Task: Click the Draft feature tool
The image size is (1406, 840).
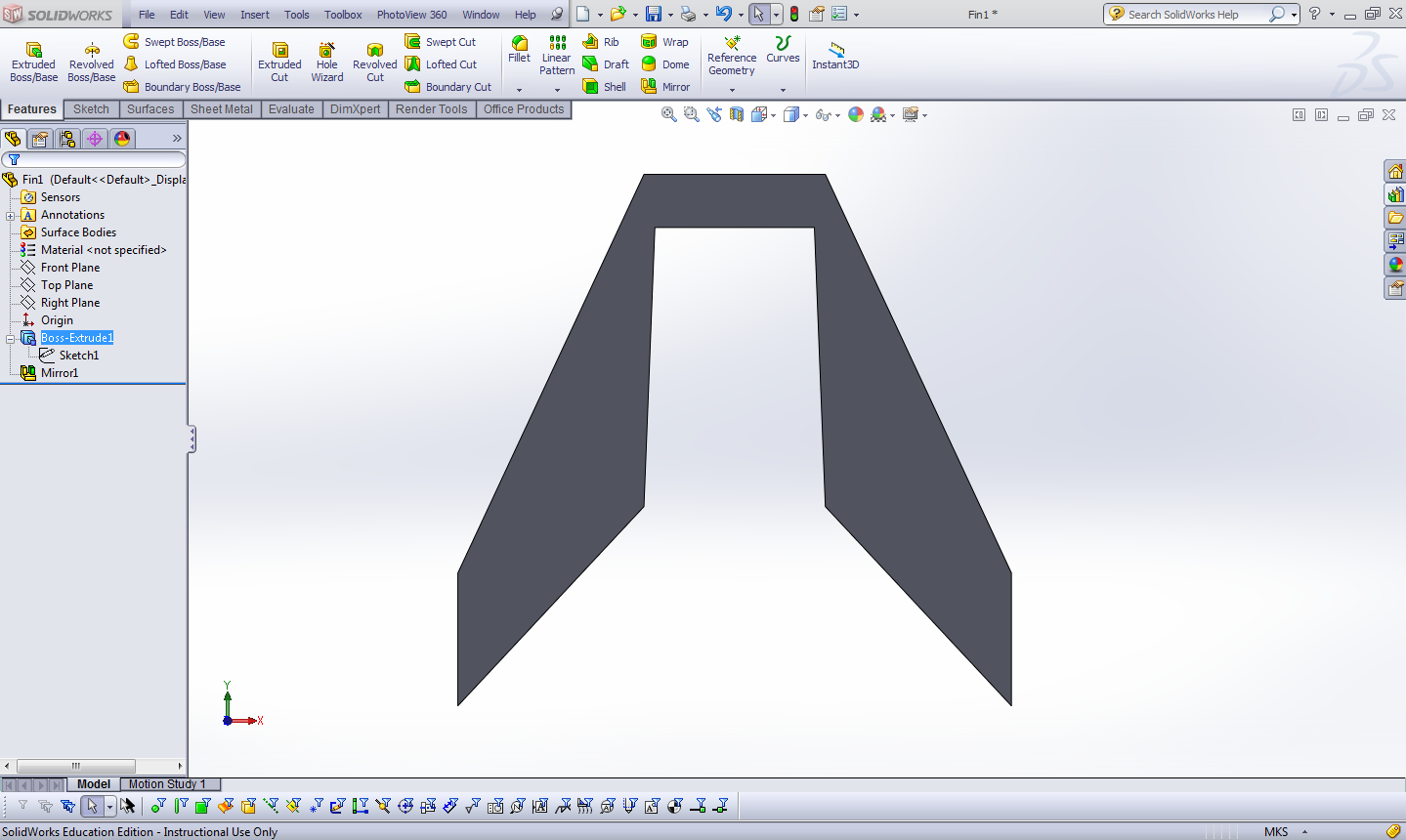Action: click(x=606, y=64)
